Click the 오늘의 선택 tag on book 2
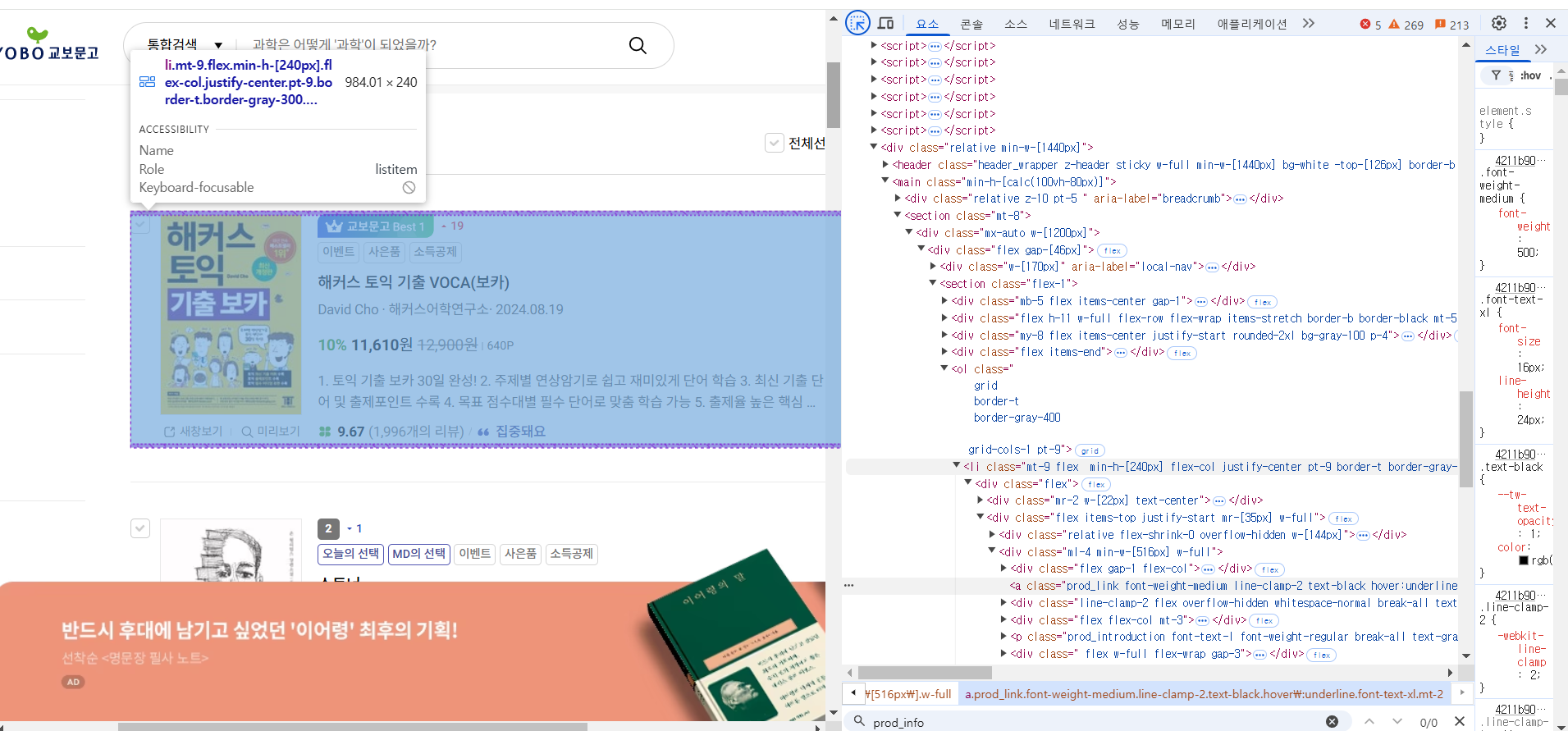The height and width of the screenshot is (731, 1568). click(350, 554)
